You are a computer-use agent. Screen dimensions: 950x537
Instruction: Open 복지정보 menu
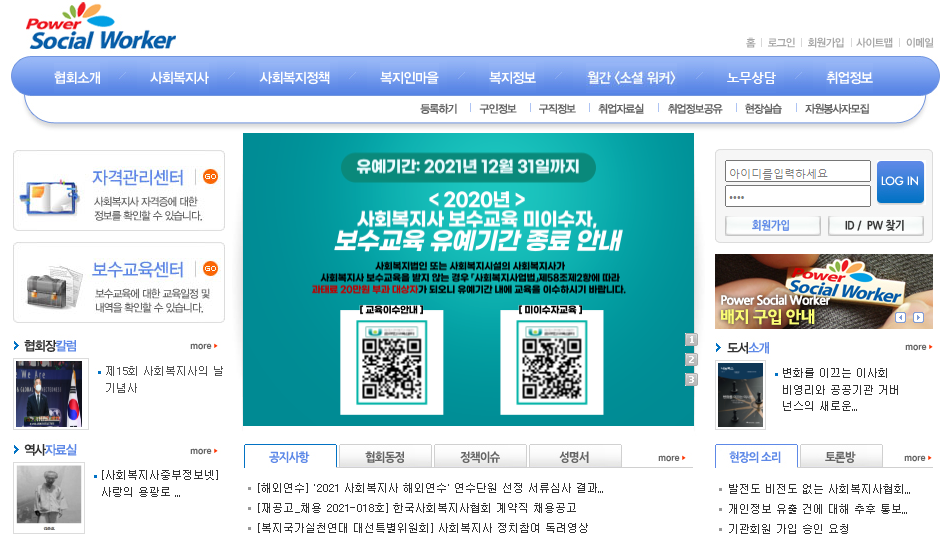tap(513, 78)
